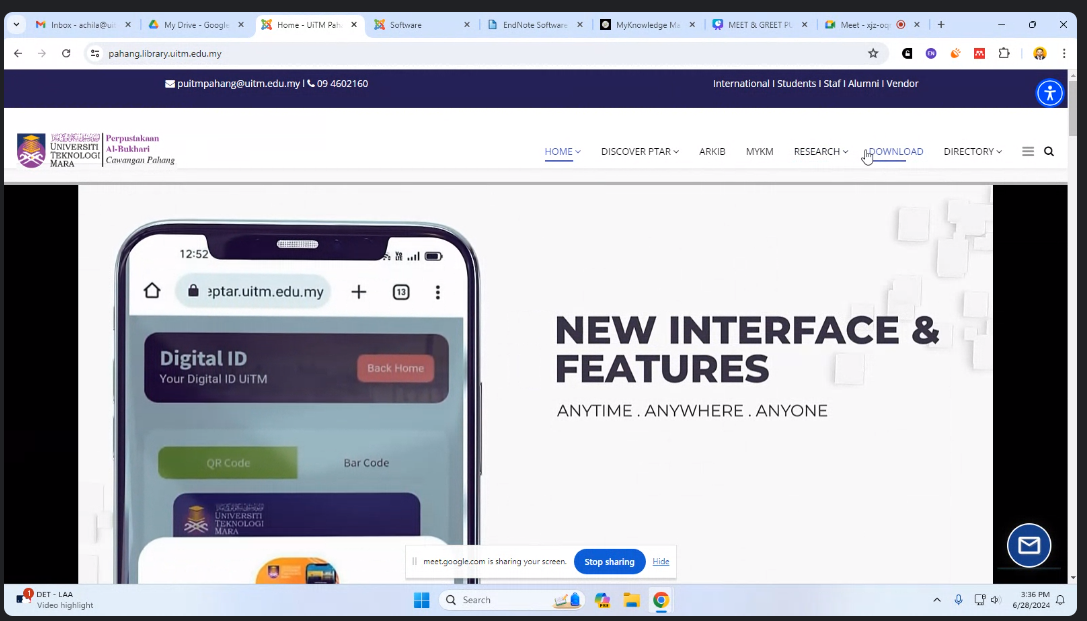Open the DET - LAA widget on taskbar
The width and height of the screenshot is (1087, 621).
[55, 600]
